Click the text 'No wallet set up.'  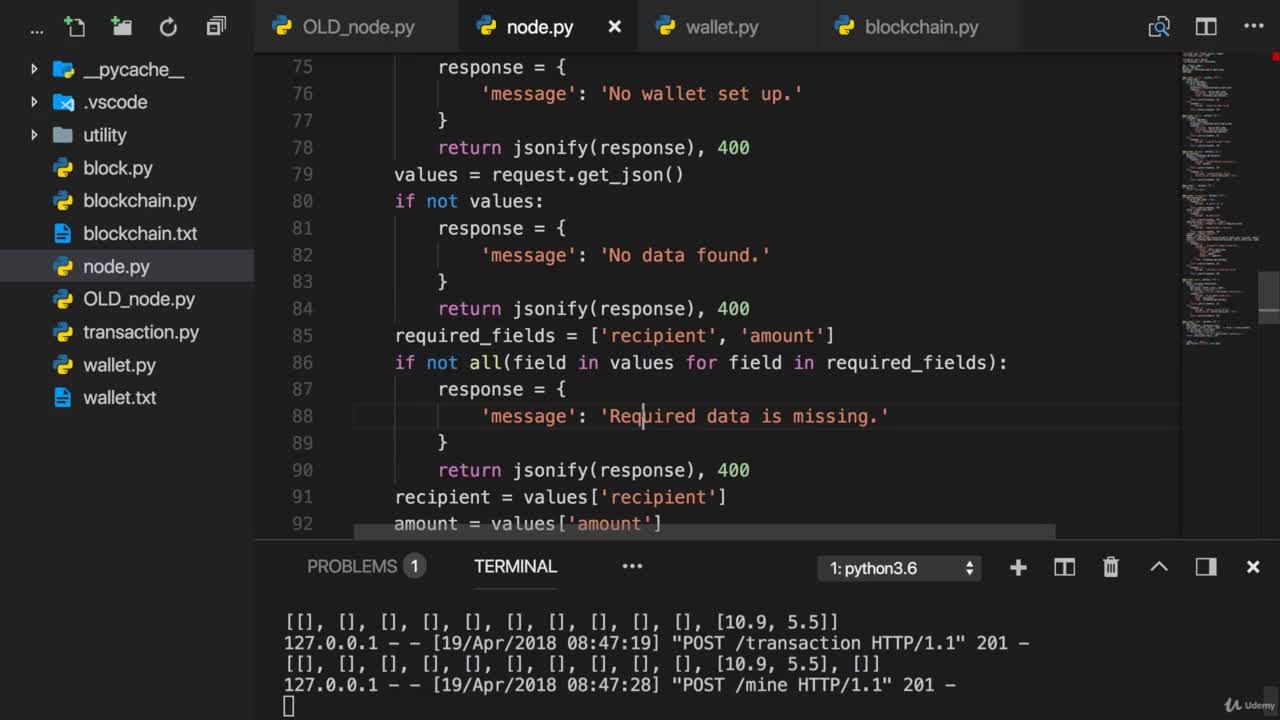701,94
